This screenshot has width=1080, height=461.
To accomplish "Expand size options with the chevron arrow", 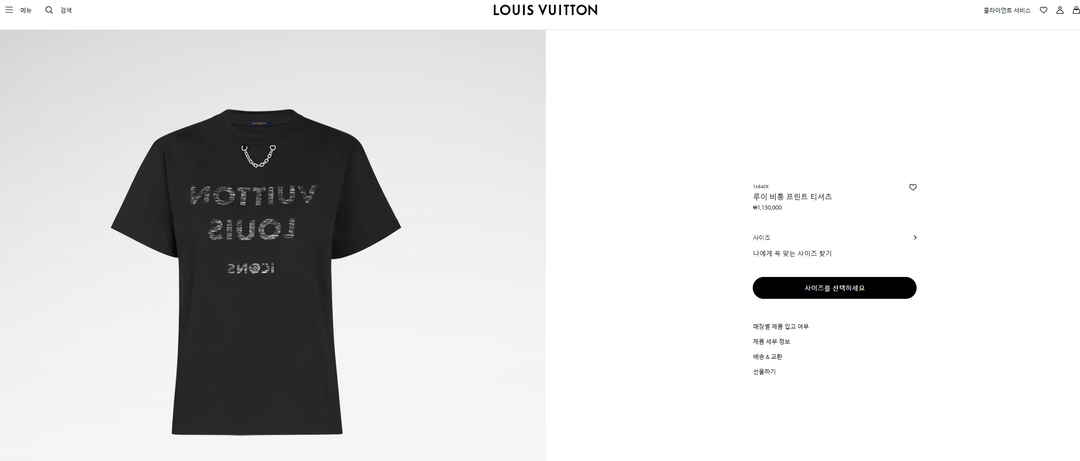I will click(915, 238).
